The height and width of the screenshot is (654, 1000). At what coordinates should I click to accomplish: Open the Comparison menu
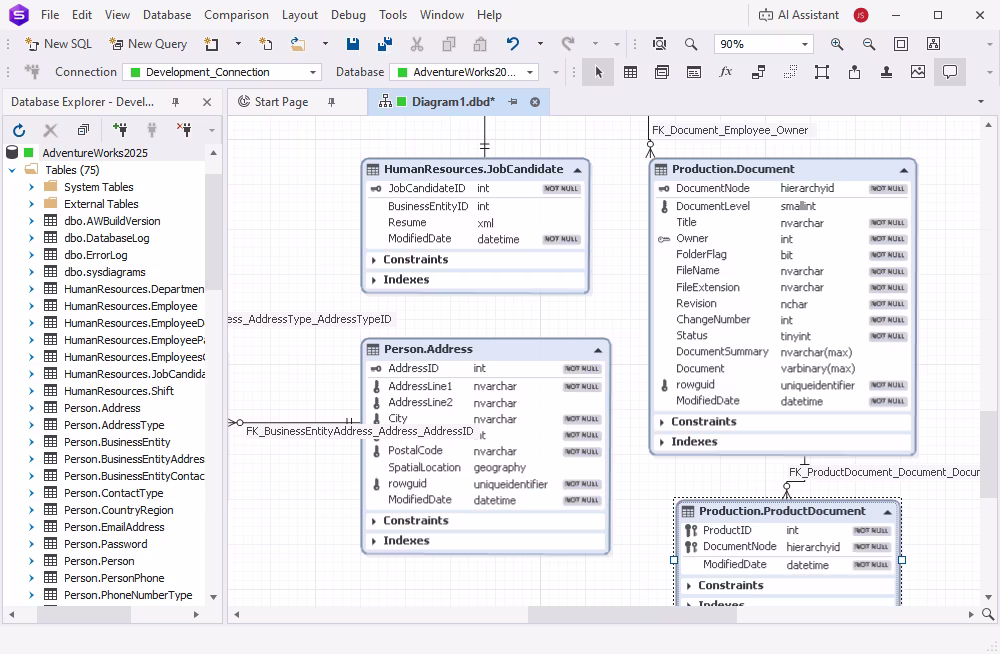click(x=236, y=15)
